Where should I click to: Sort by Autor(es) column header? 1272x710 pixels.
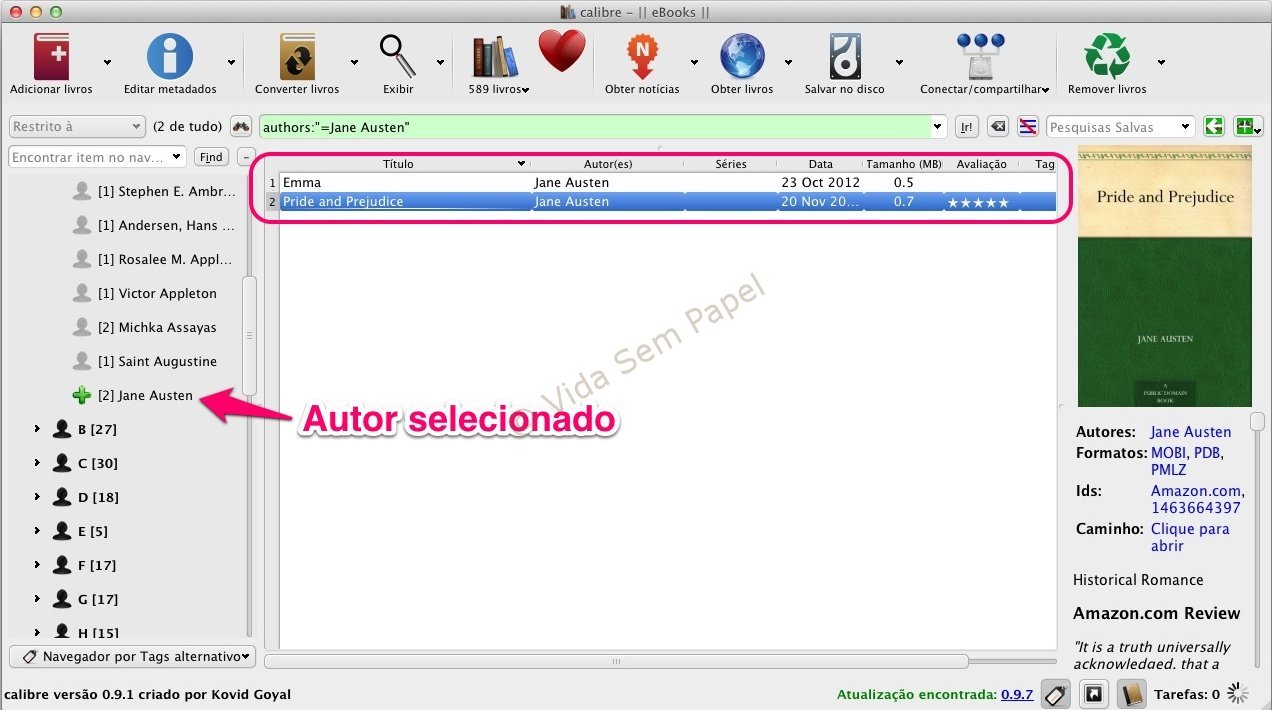click(x=608, y=164)
